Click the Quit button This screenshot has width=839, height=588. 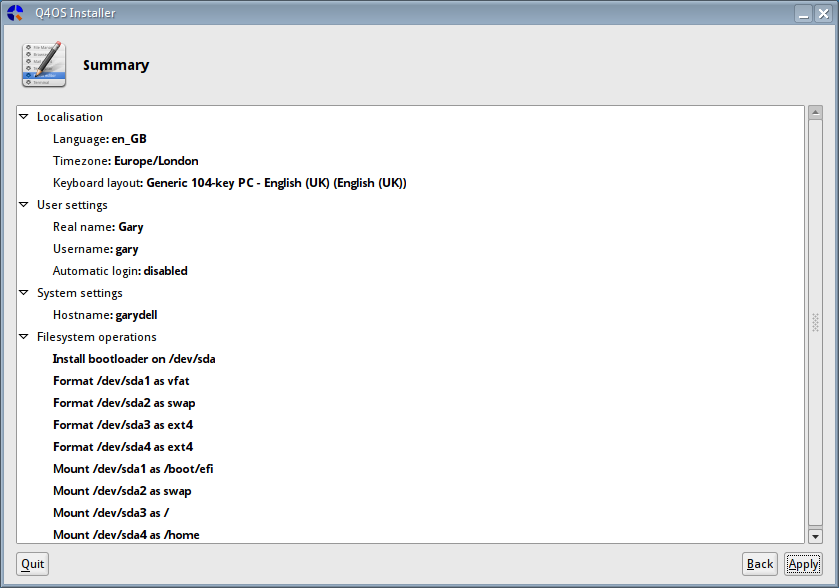click(x=33, y=564)
